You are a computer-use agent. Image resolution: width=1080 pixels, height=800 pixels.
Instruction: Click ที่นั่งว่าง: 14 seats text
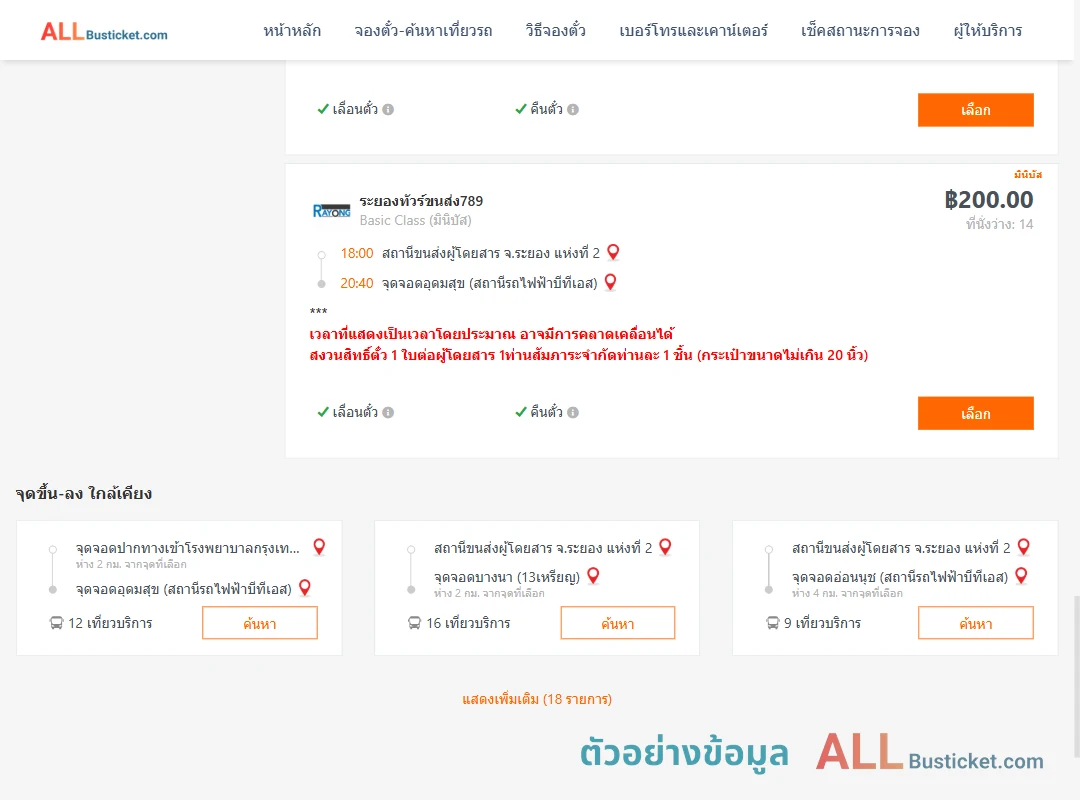999,224
